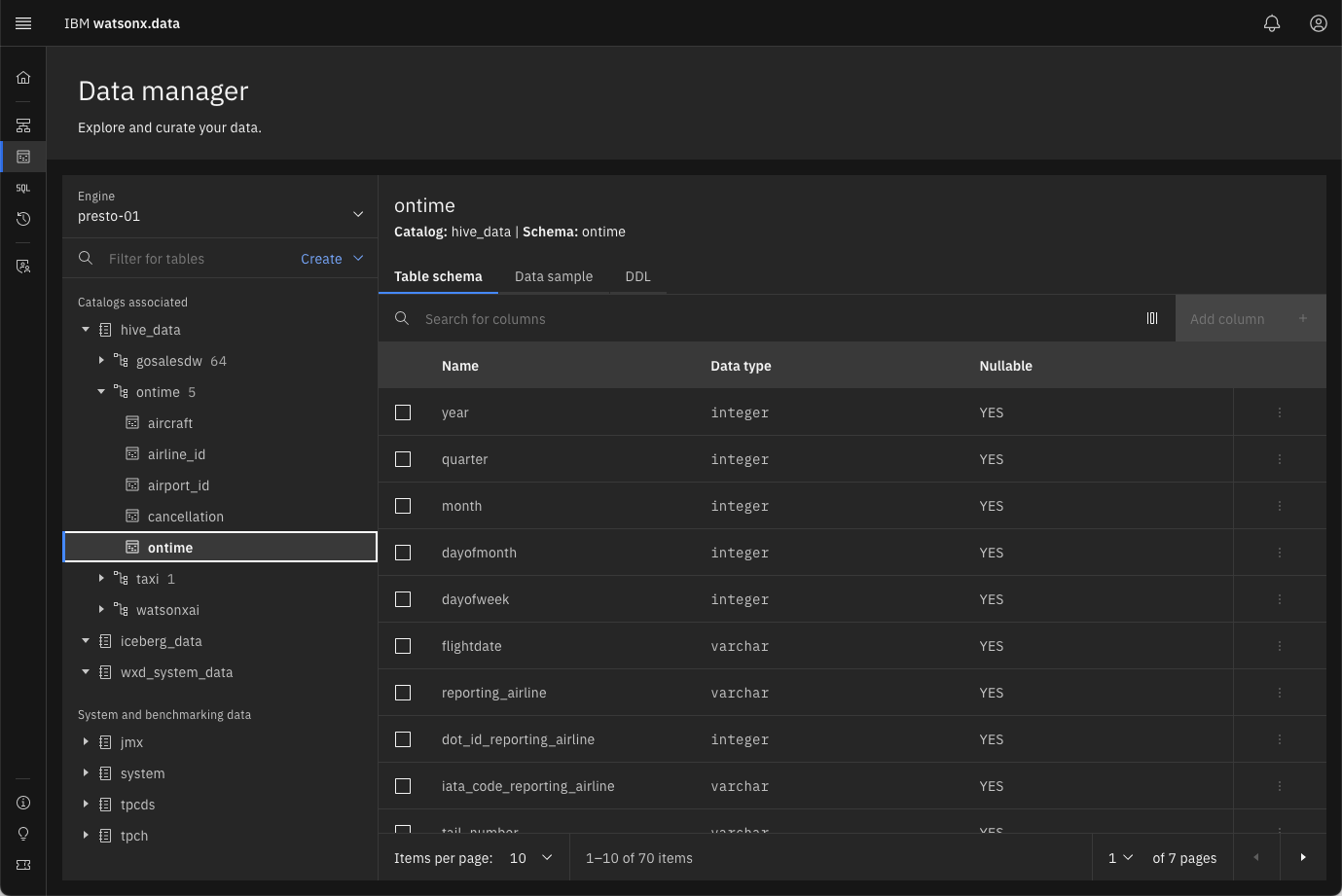Open the hamburger navigation menu

click(23, 23)
